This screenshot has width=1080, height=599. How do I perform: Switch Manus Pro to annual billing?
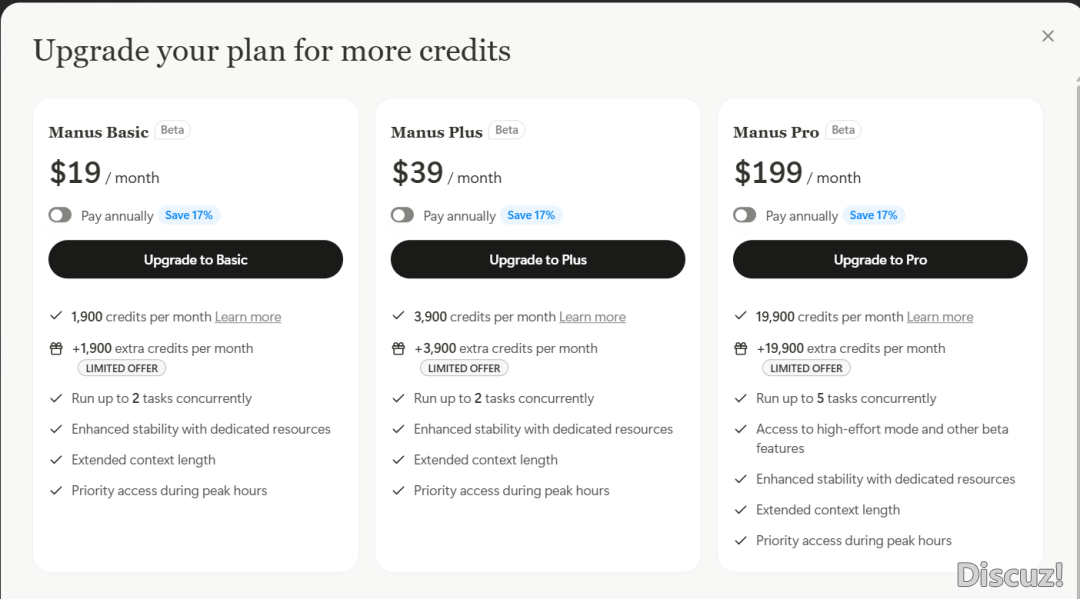744,215
